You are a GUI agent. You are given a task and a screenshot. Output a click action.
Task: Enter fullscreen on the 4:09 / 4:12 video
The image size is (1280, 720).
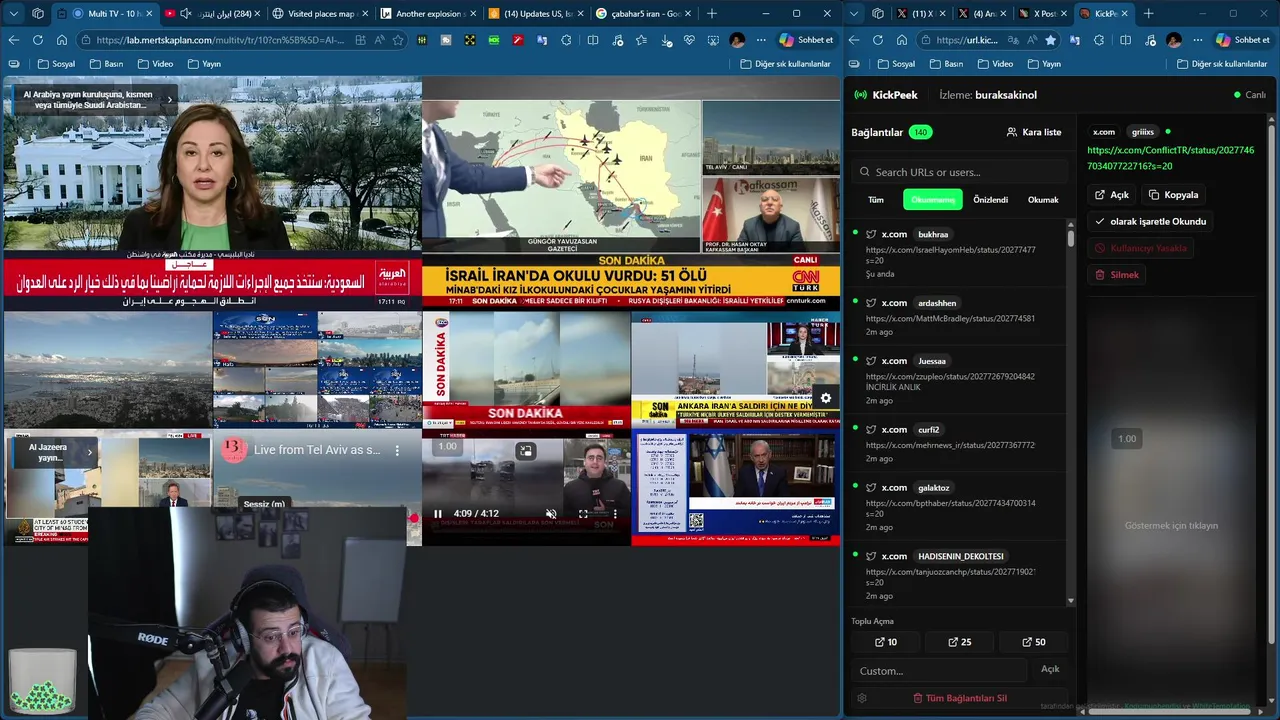click(x=583, y=514)
